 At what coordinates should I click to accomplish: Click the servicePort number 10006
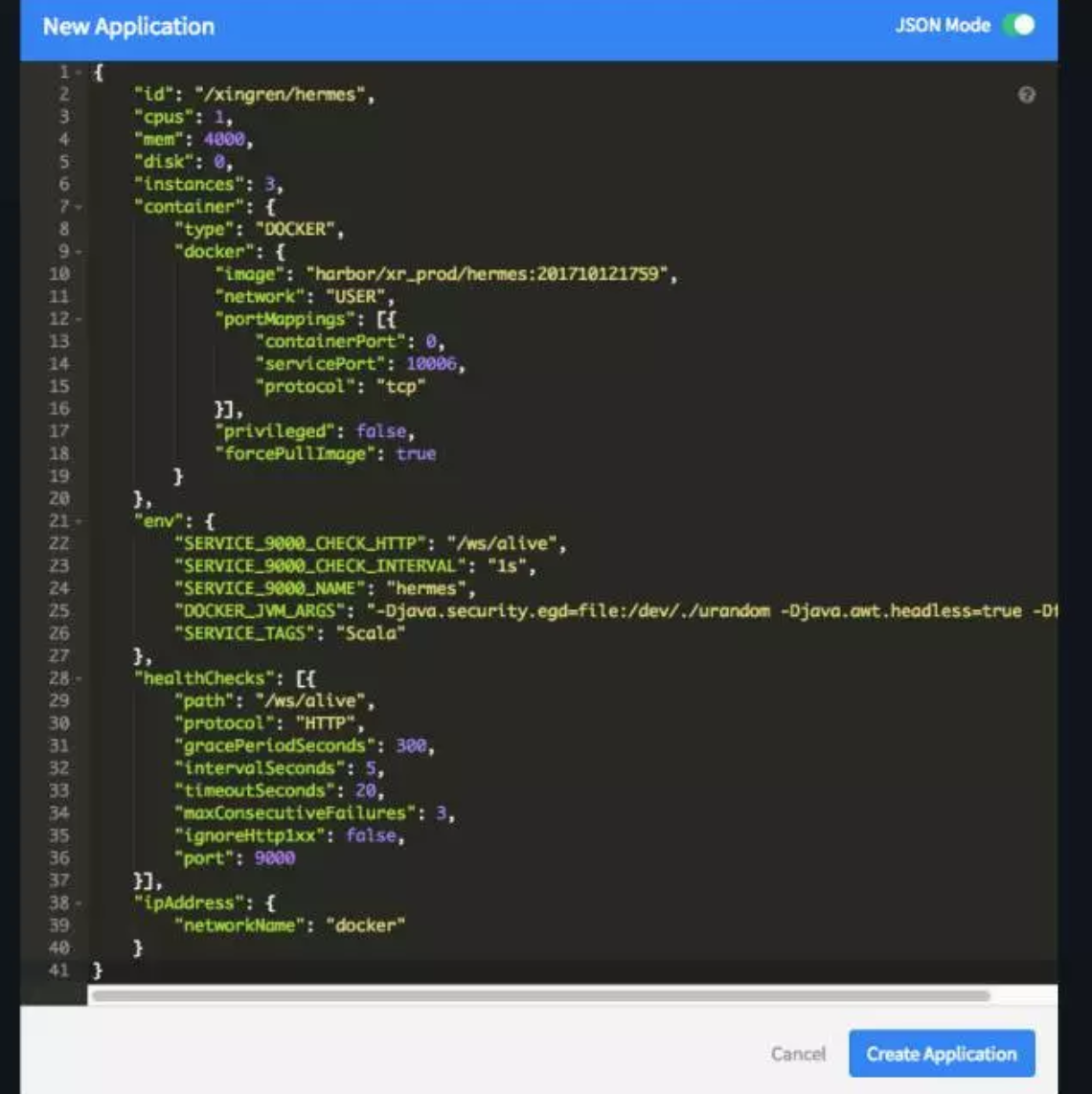point(431,363)
